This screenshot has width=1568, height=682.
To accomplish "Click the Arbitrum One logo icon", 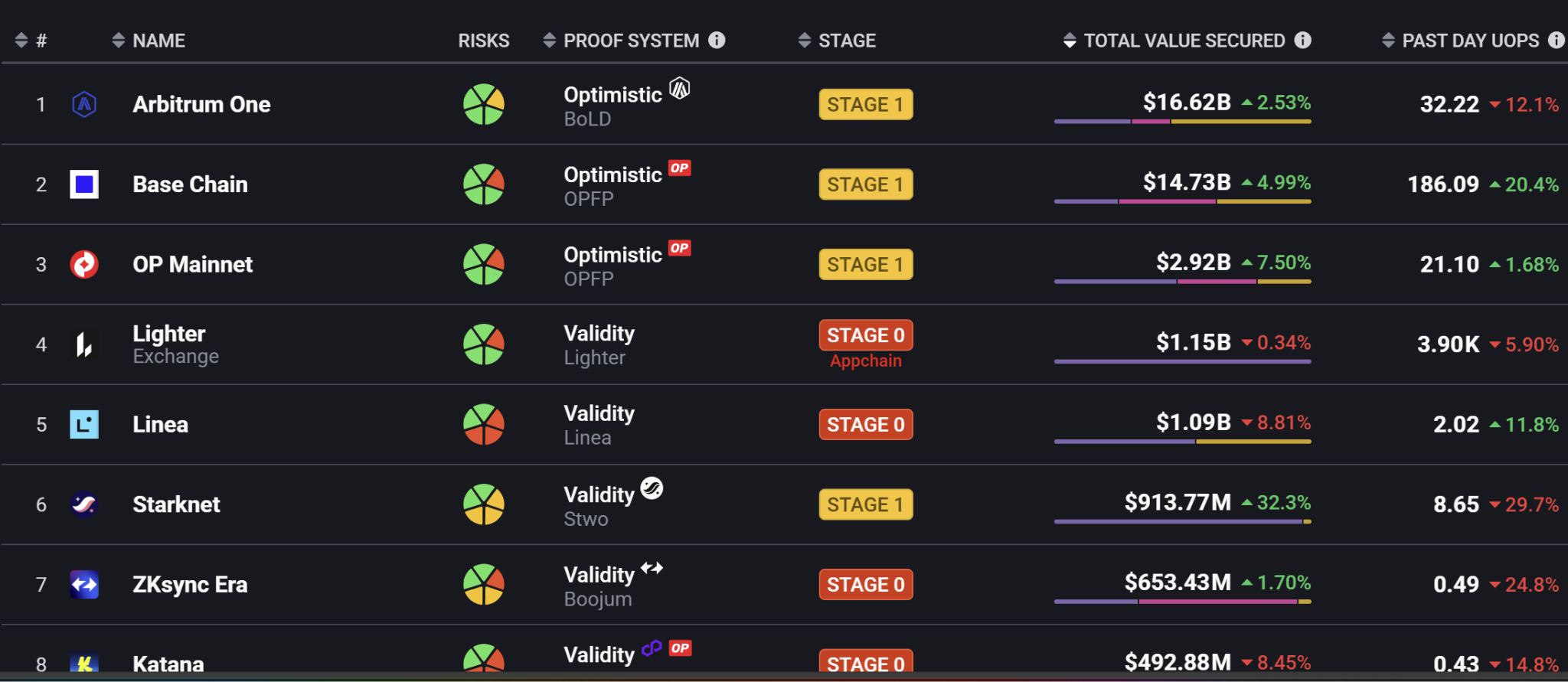I will tap(84, 104).
